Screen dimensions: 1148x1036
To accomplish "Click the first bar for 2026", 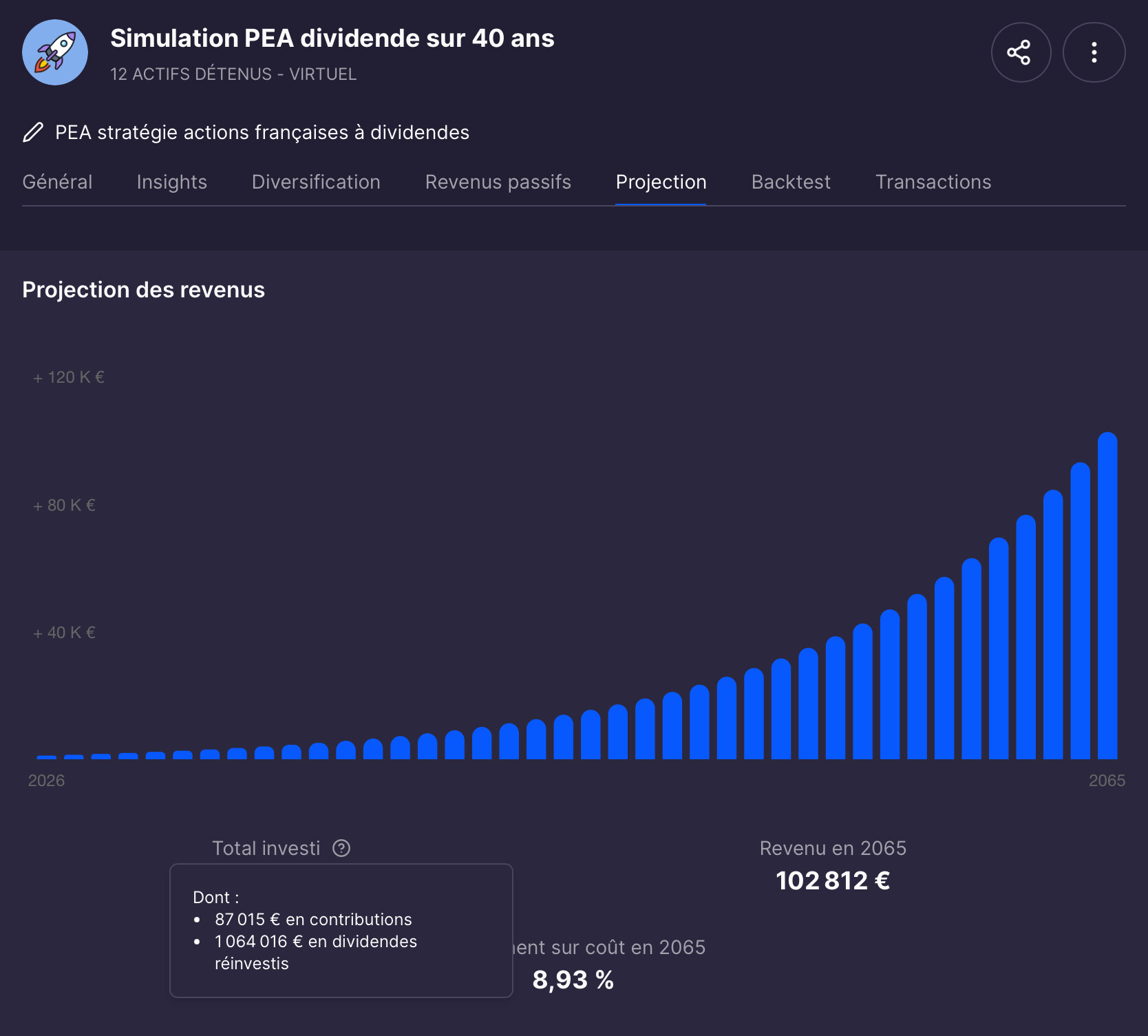I will point(47,757).
